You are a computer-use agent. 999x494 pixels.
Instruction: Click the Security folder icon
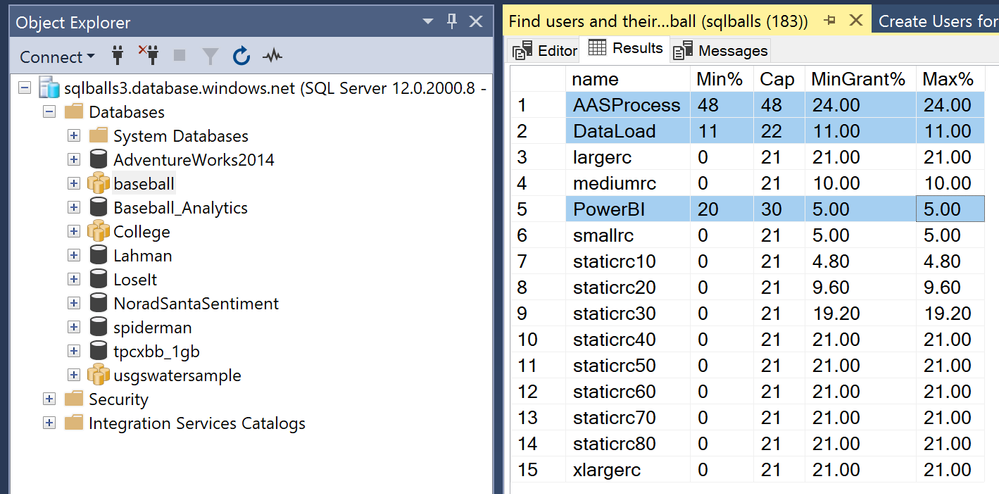click(x=74, y=399)
